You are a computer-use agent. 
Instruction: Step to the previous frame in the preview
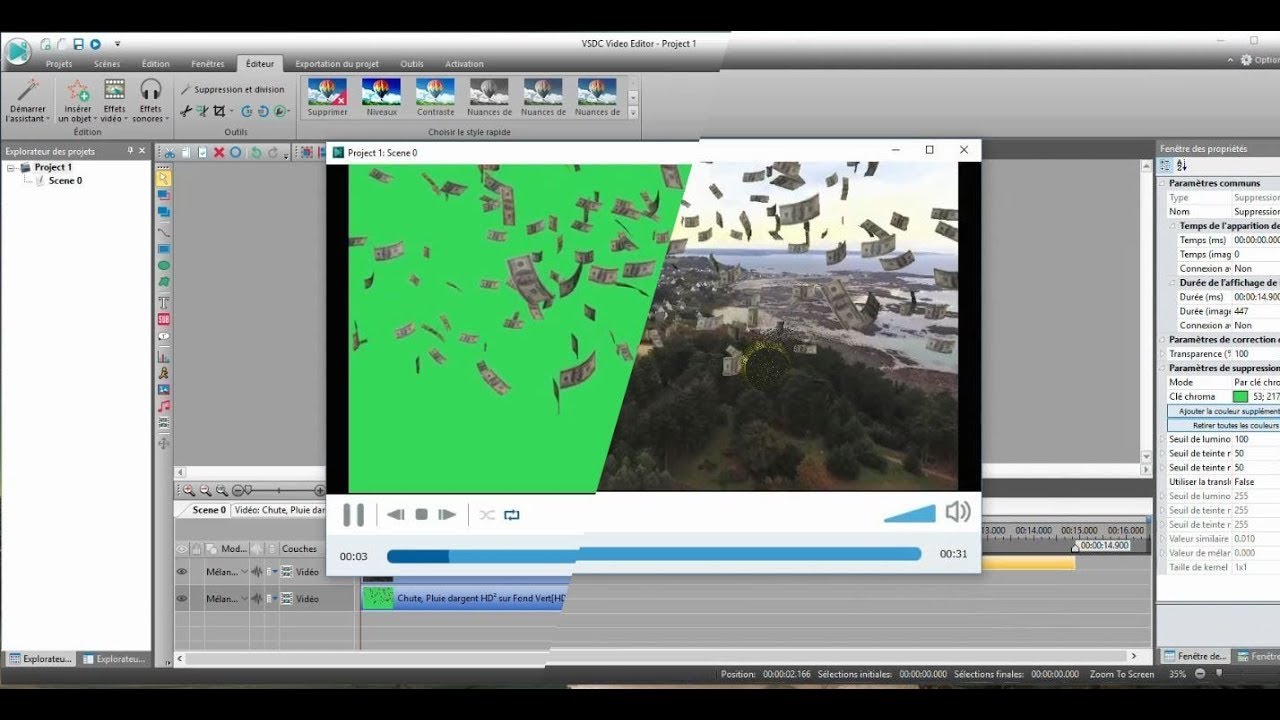point(396,515)
